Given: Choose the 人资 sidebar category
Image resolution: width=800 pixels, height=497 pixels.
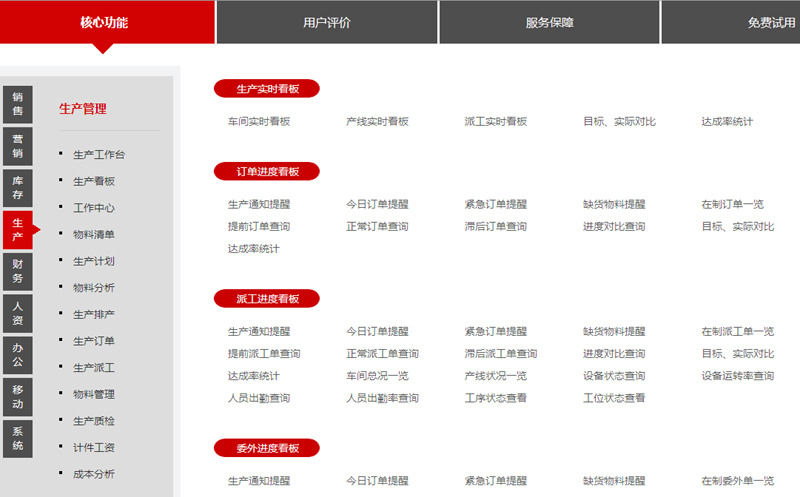Looking at the screenshot, I should pyautogui.click(x=18, y=313).
